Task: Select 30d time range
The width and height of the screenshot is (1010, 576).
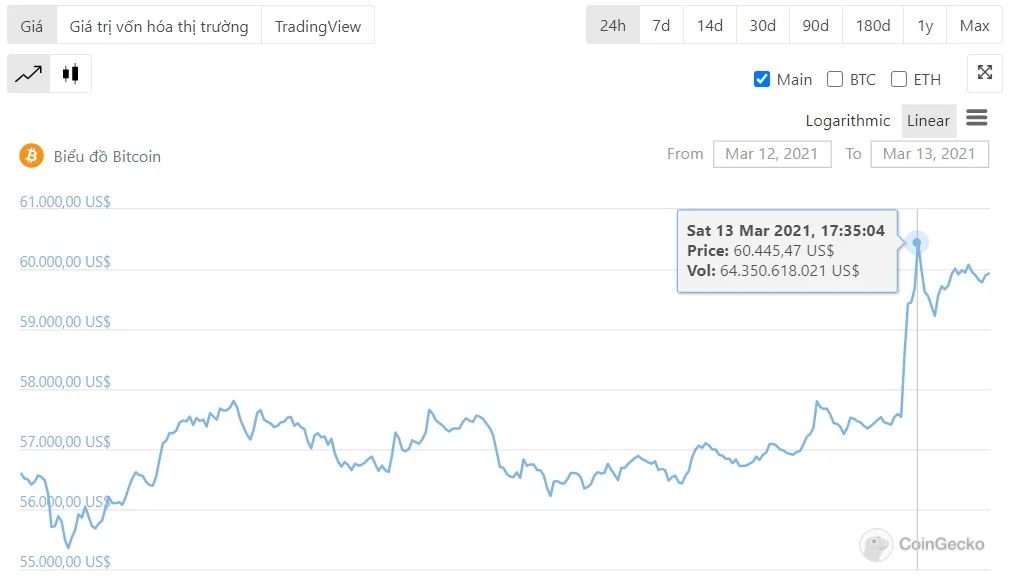Action: click(763, 25)
